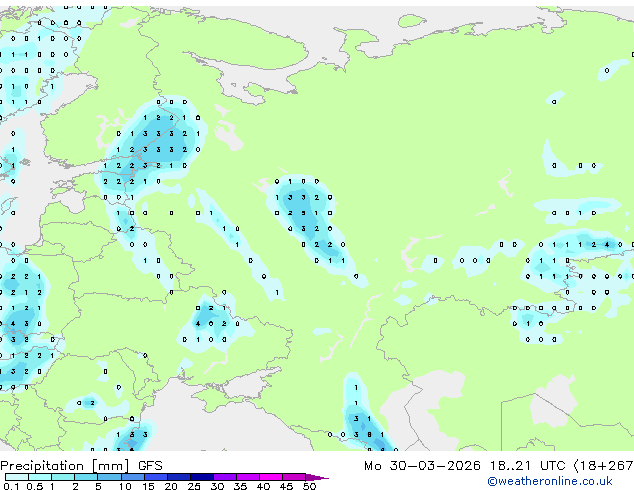Click the 'Precipitation [mm]' legend title
Screen dimensions: 634x490
click(65, 466)
